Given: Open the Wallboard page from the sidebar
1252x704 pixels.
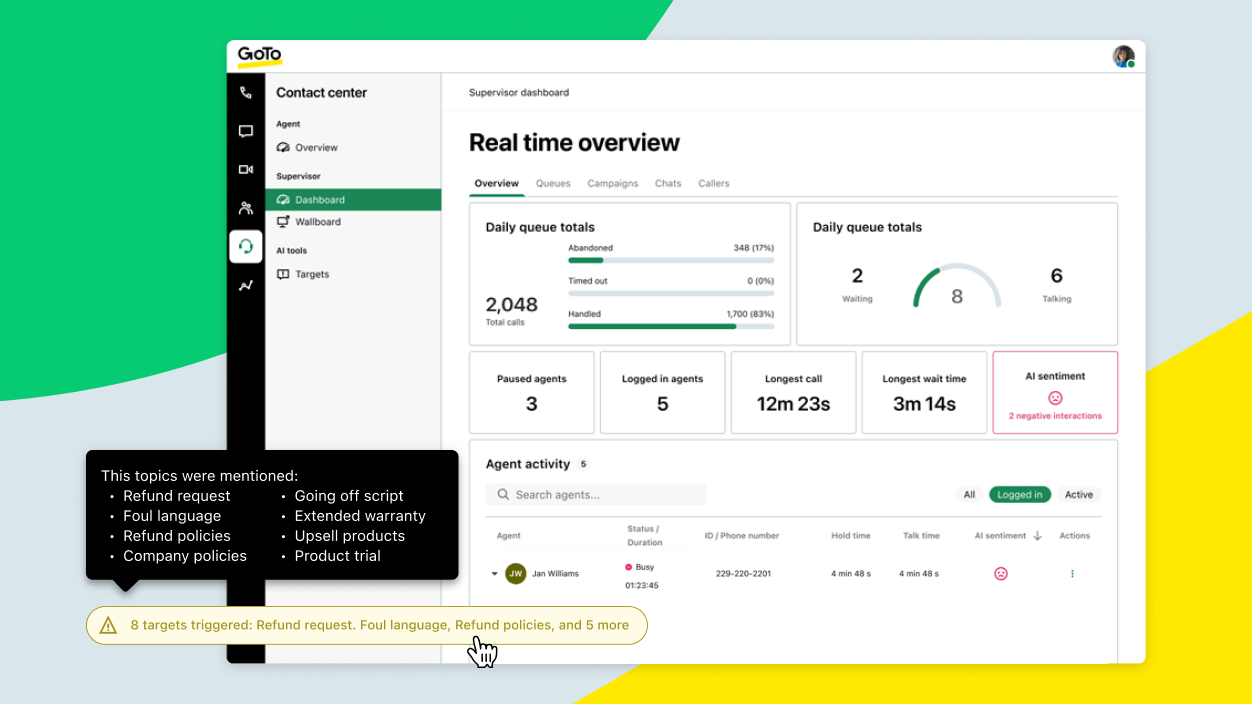Looking at the screenshot, I should coord(316,222).
